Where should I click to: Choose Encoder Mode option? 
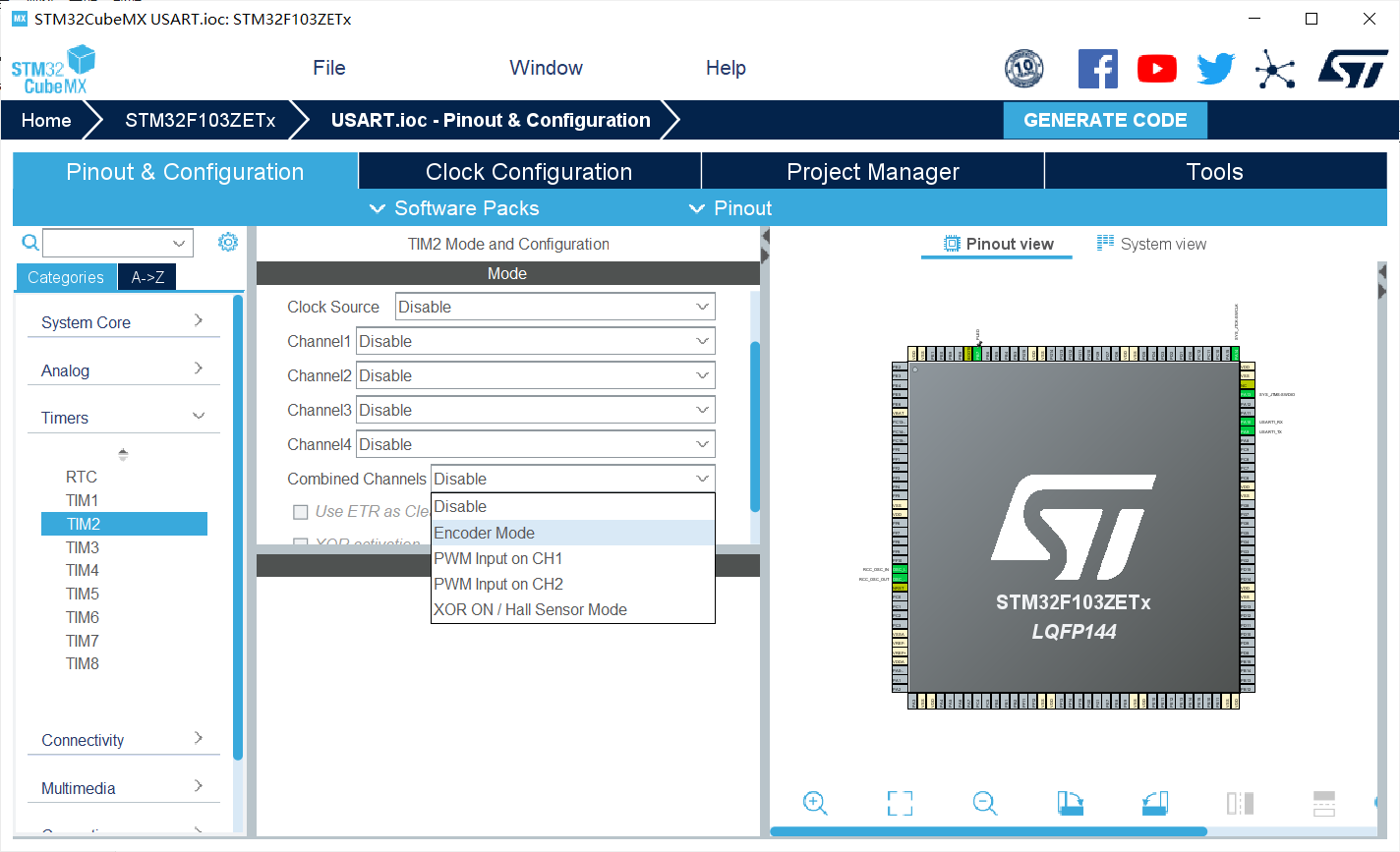(573, 533)
